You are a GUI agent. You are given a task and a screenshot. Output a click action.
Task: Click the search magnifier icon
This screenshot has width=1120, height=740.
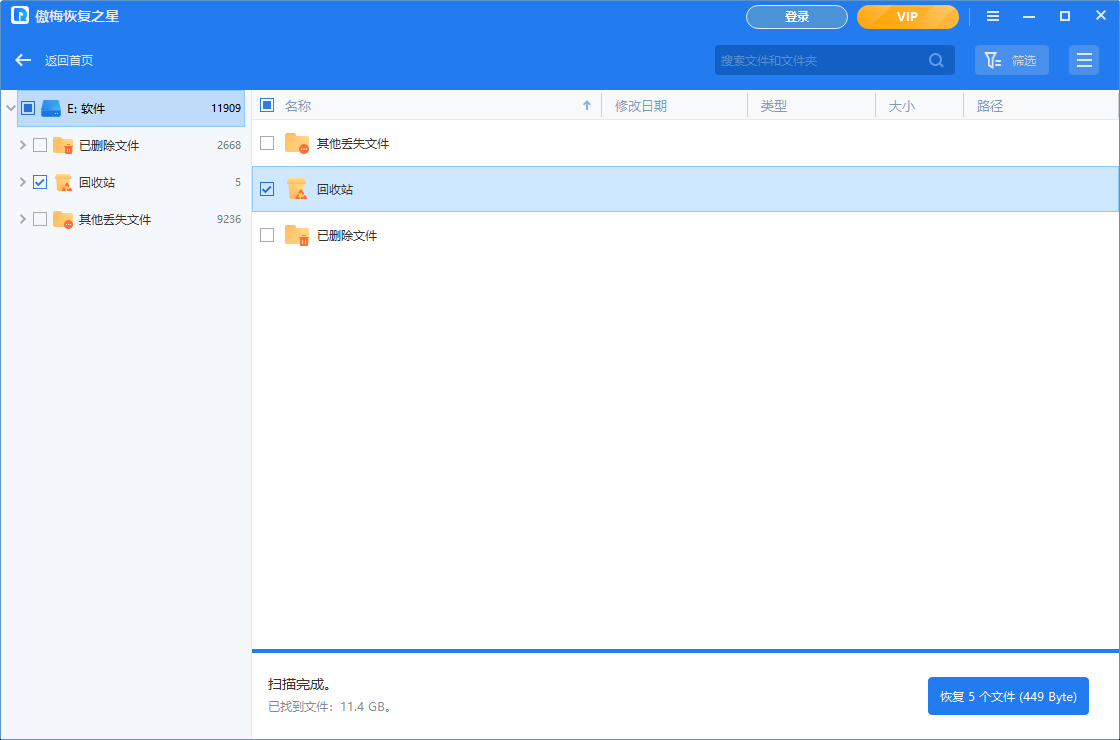click(936, 60)
